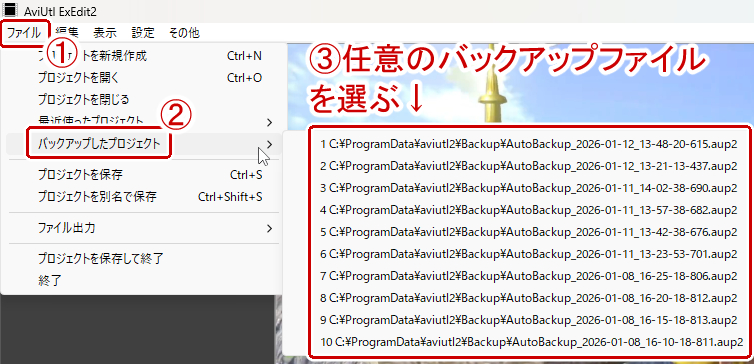The image size is (754, 364).
Task: Open backup 3 dated 2026-01-11_14-02-38-690
Action: tap(528, 188)
